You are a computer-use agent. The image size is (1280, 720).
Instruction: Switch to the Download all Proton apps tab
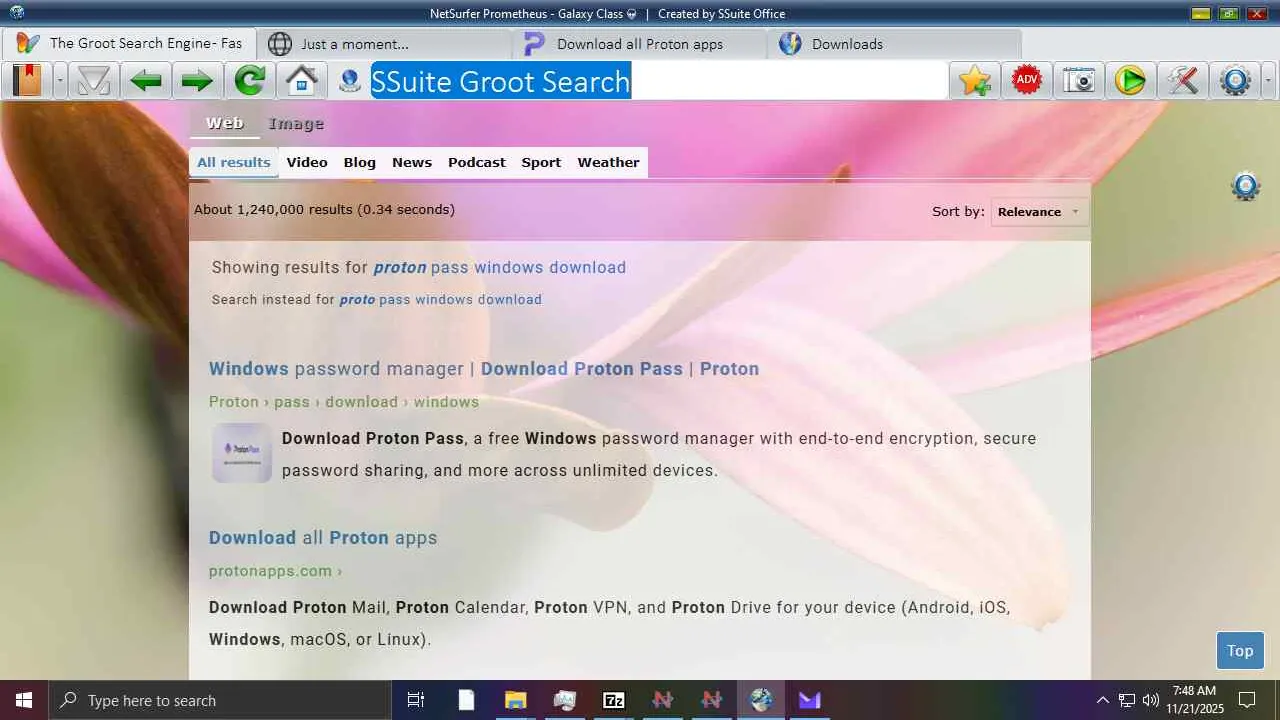pyautogui.click(x=641, y=44)
